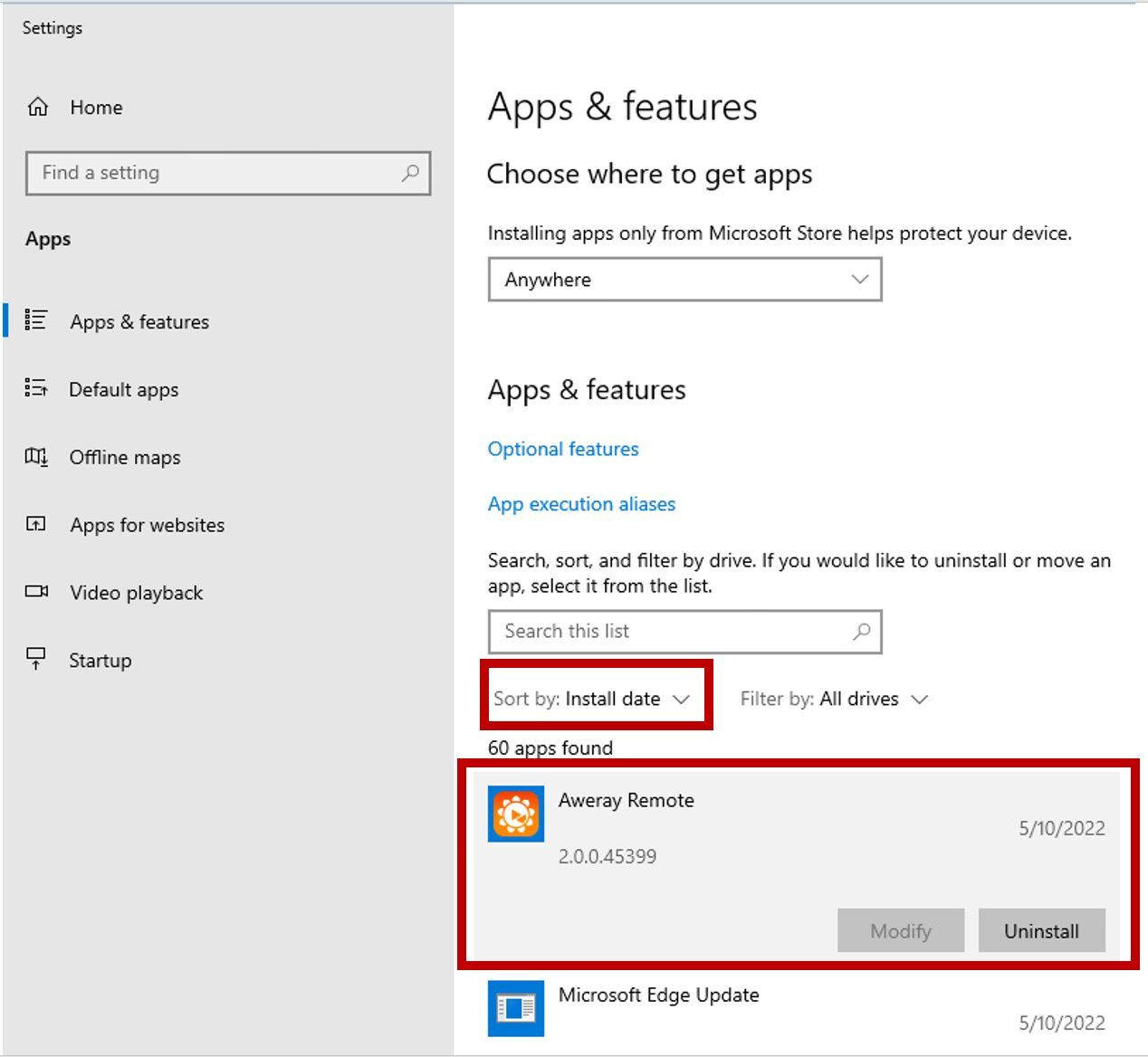
Task: Open the Anywhere app source dropdown
Action: point(684,280)
